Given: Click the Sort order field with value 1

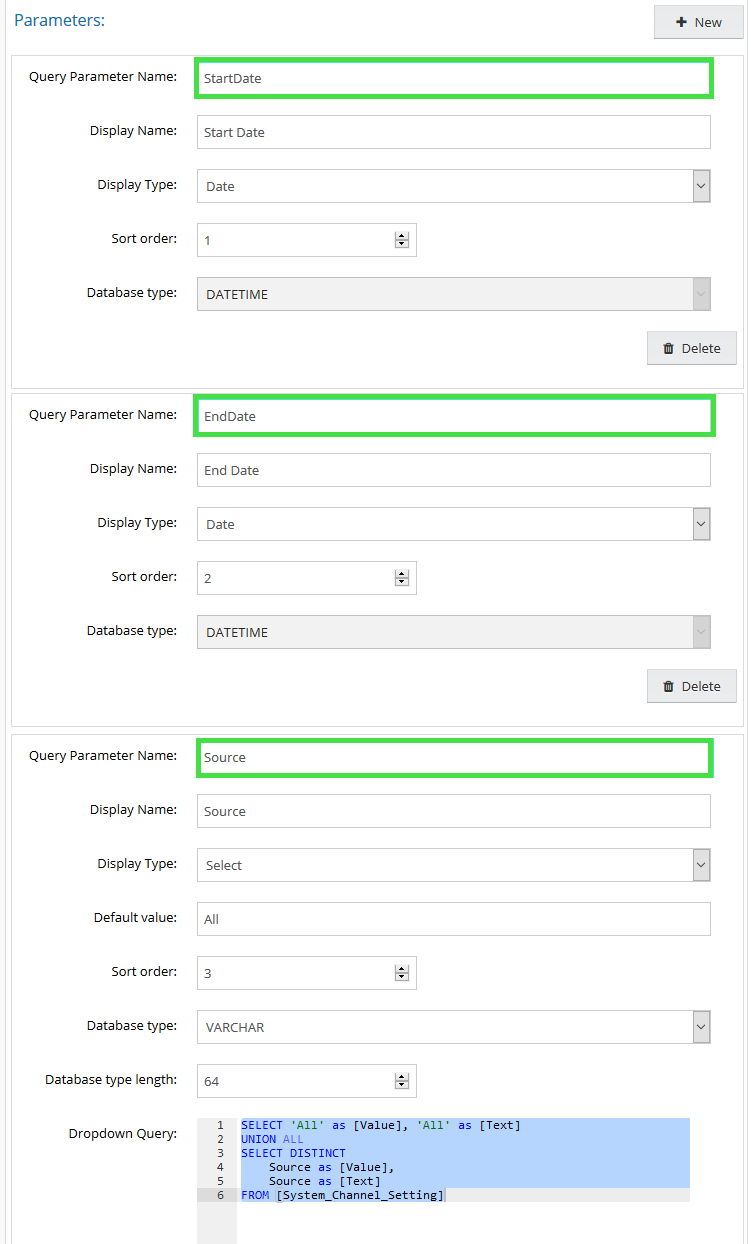Looking at the screenshot, I should [x=297, y=240].
